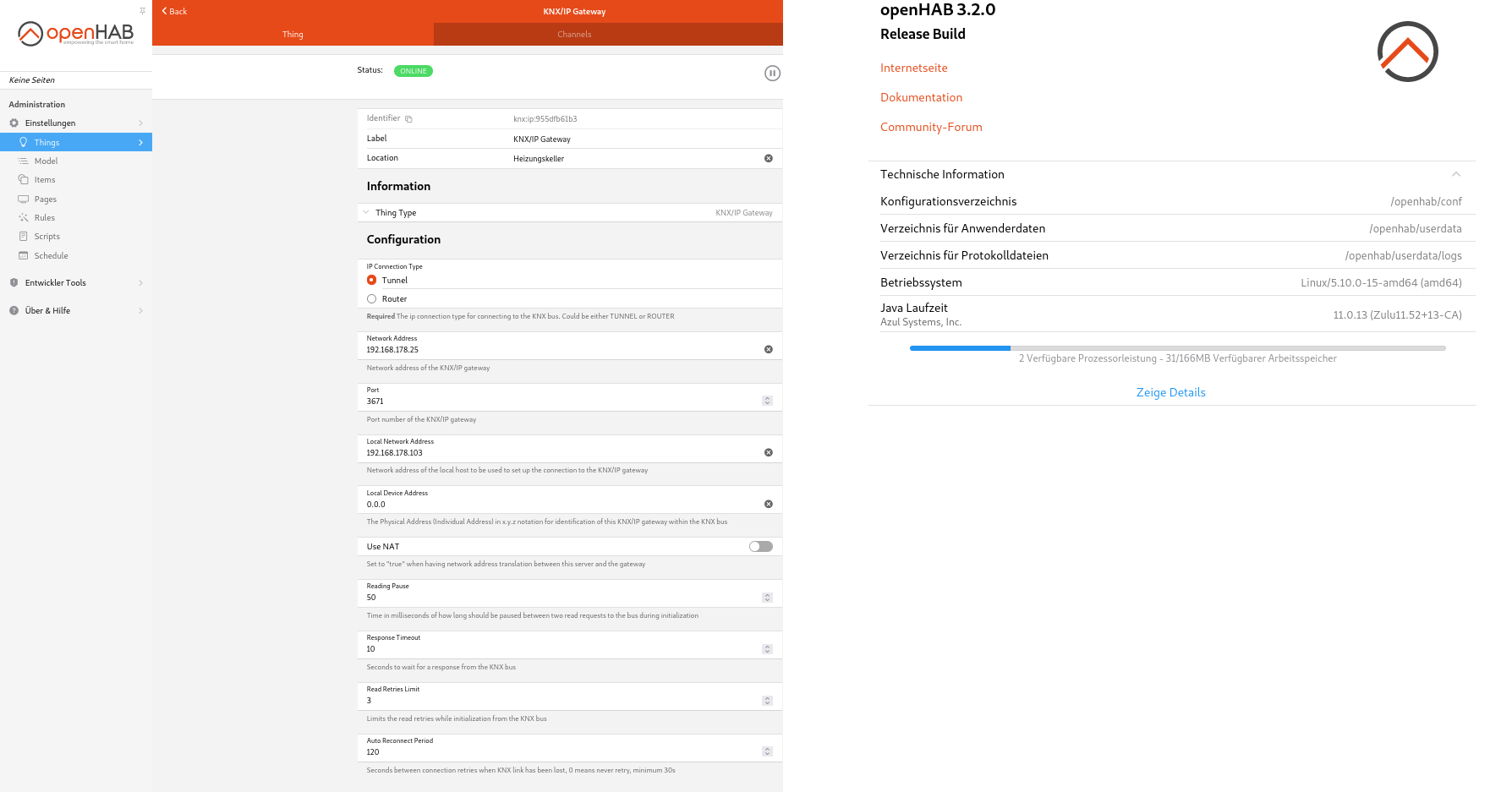
Task: Clear the Network Address field
Action: click(768, 349)
